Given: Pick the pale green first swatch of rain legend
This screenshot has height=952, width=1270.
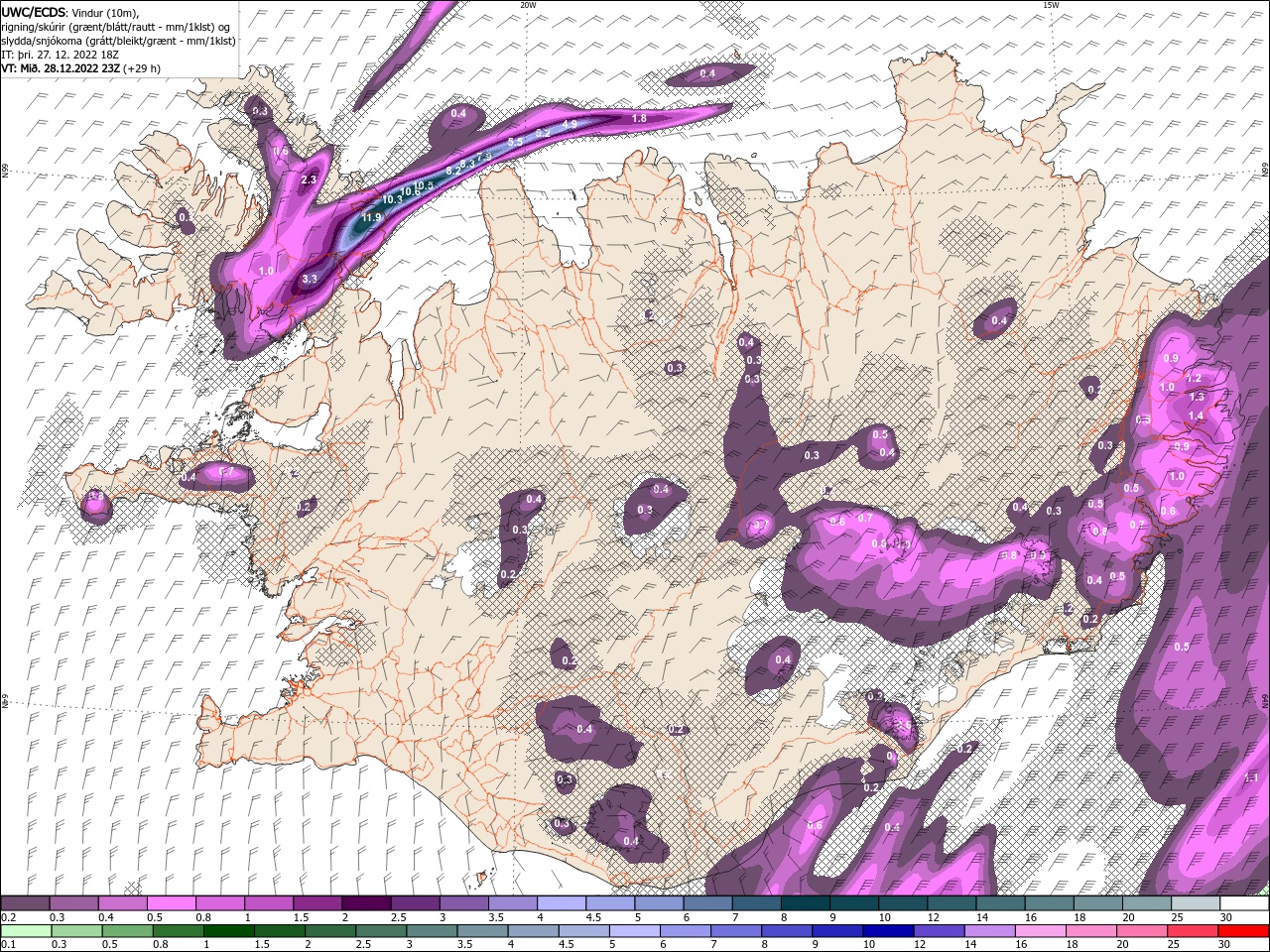Looking at the screenshot, I should [26, 931].
